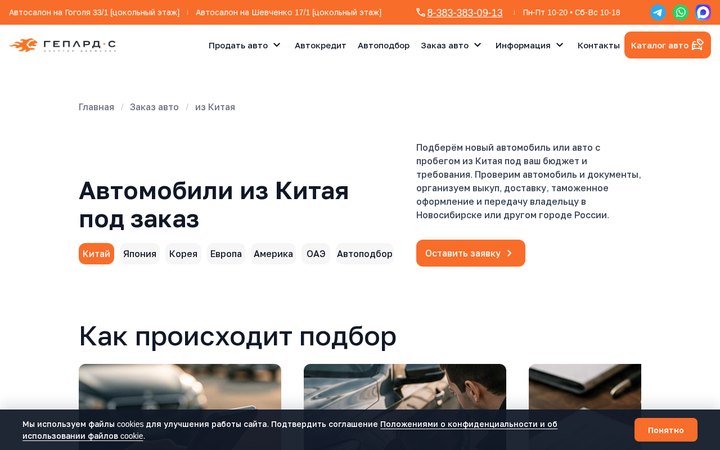Screen dimensions: 720x450
Task: Expand the Информация dropdown chevron
Action: (559, 45)
